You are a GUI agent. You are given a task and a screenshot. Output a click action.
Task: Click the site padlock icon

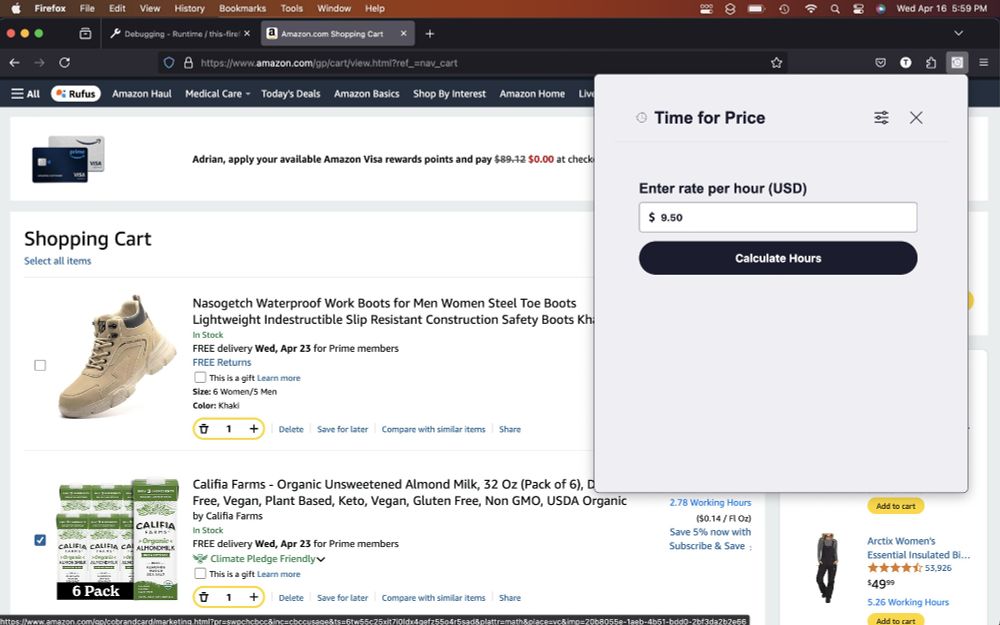[x=188, y=62]
